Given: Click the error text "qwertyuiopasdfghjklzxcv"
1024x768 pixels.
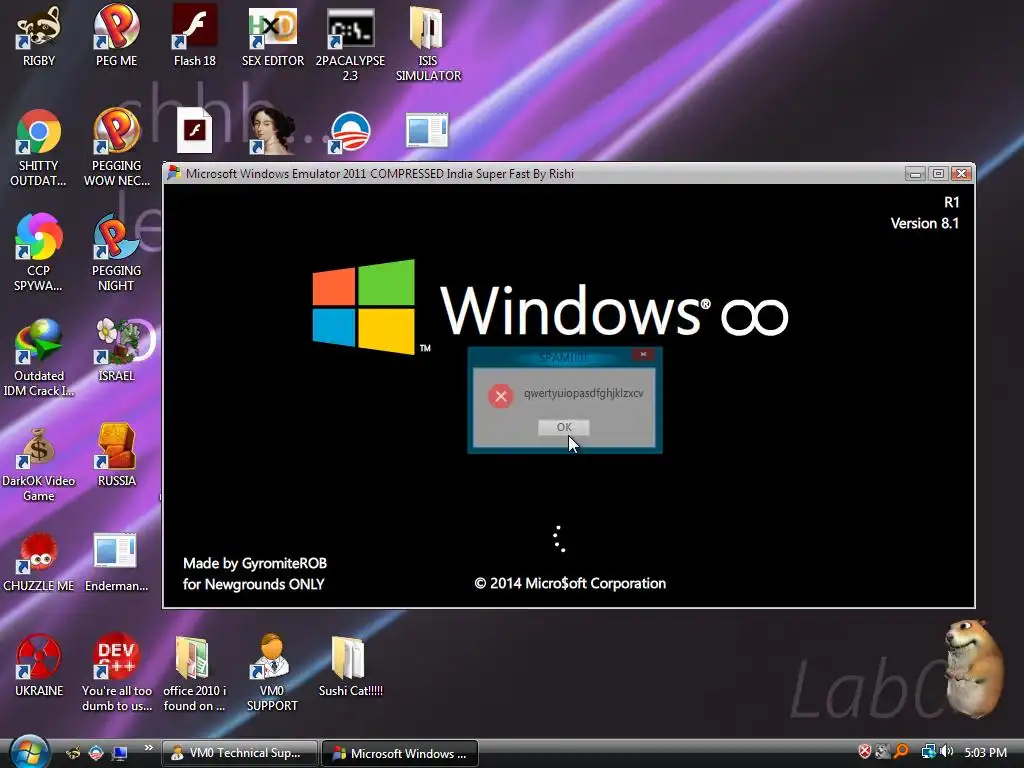Looking at the screenshot, I should (583, 393).
